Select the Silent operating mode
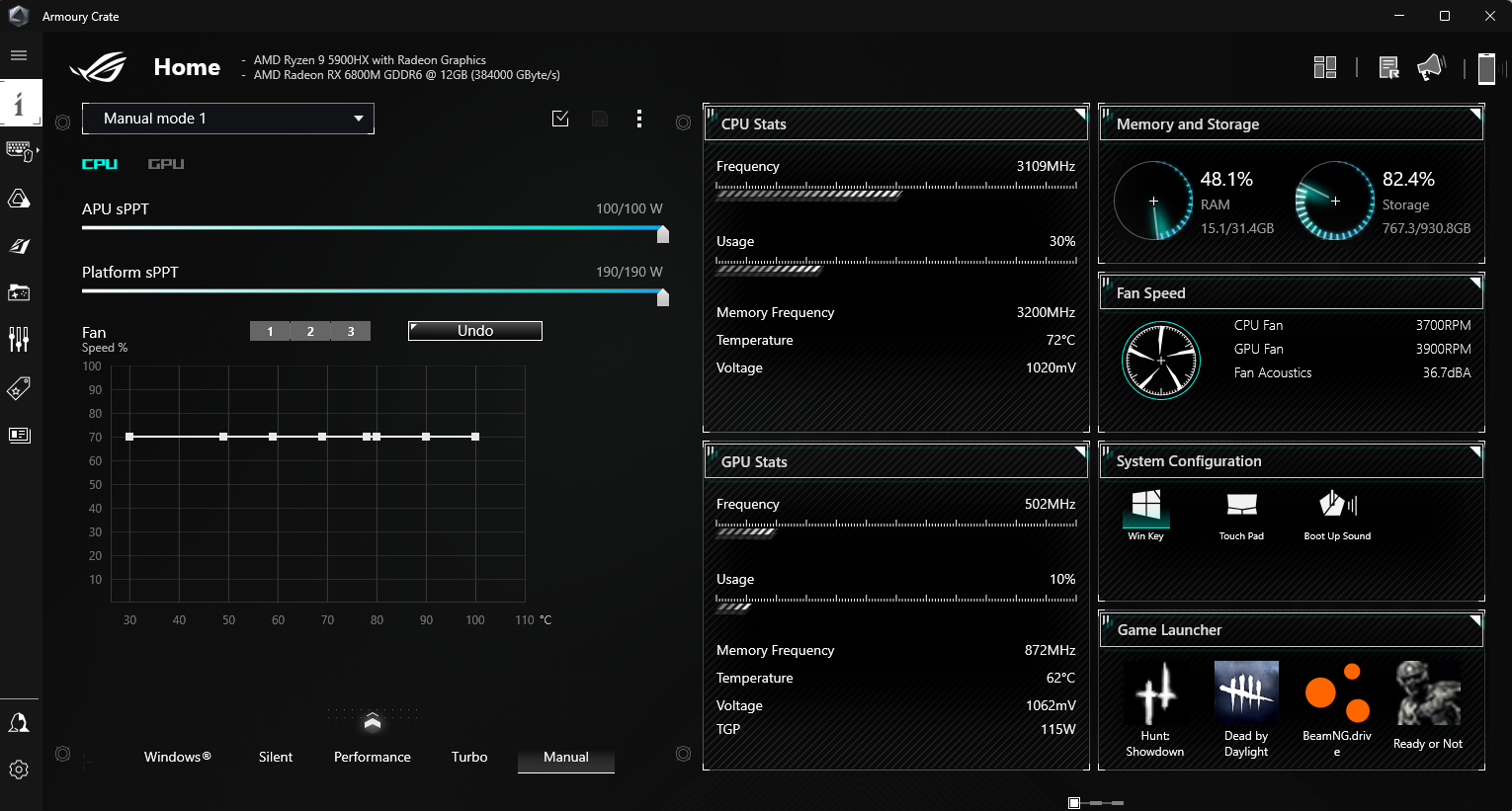The height and width of the screenshot is (811, 1512). [x=276, y=757]
